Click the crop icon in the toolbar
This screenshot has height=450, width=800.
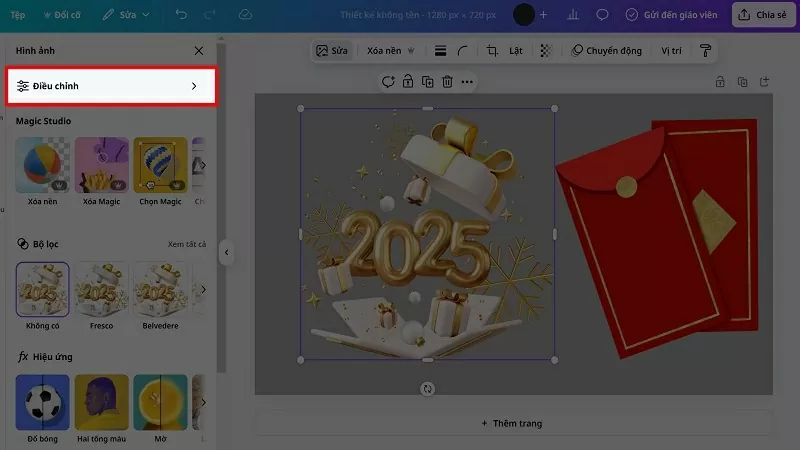coord(491,51)
